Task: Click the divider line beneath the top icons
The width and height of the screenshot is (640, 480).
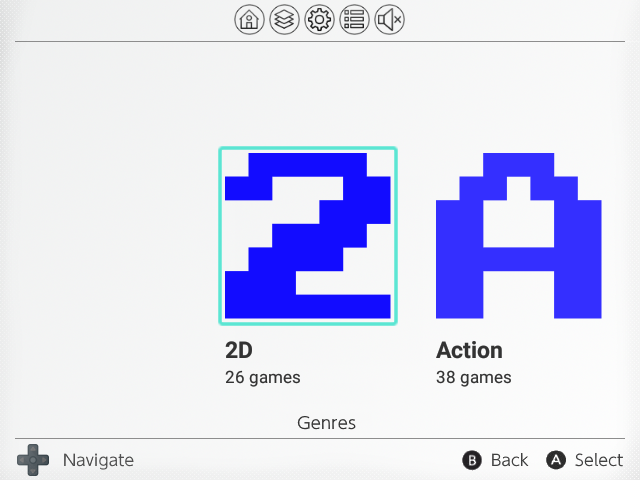Action: (120, 41)
